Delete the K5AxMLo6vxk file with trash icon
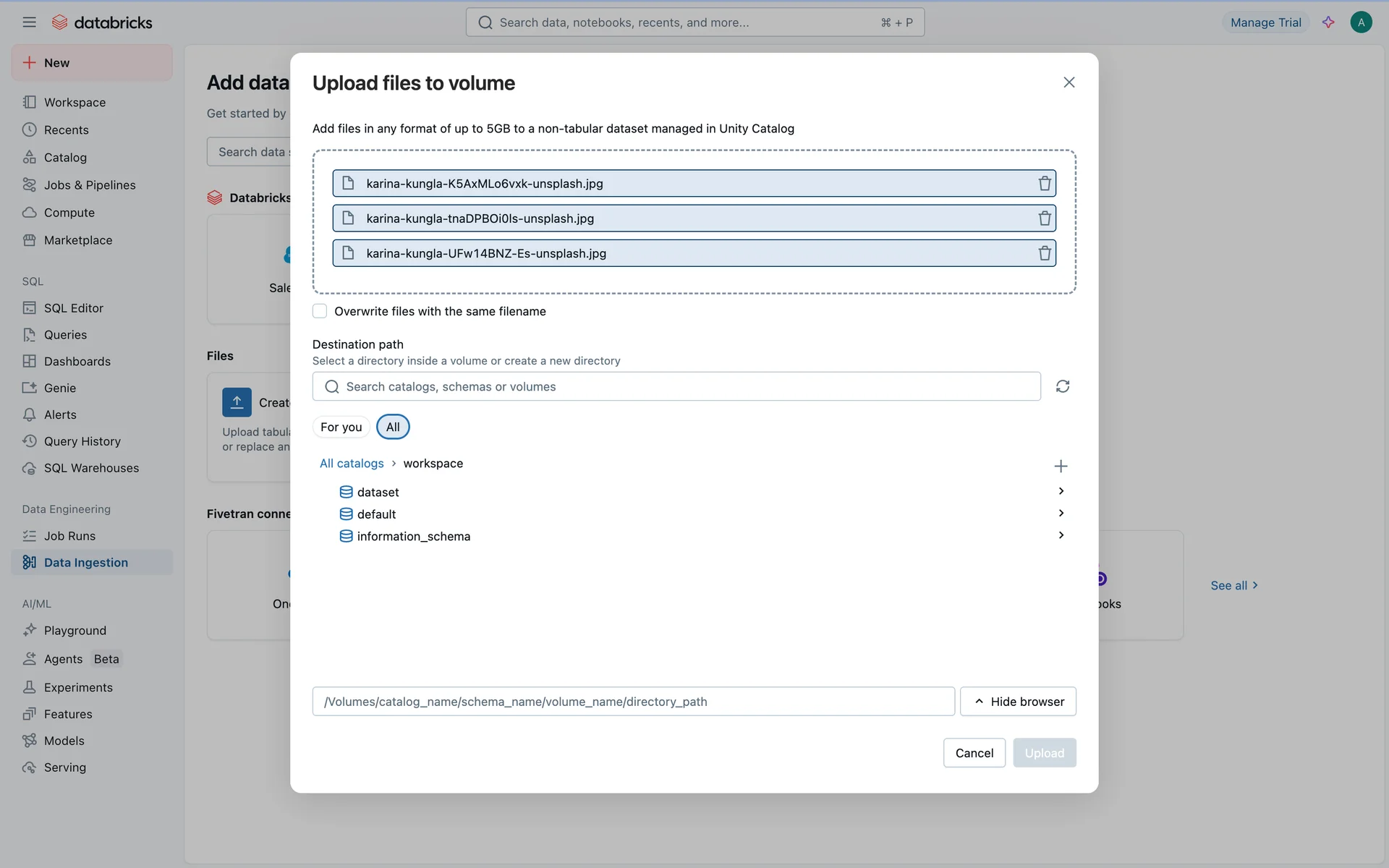Image resolution: width=1389 pixels, height=868 pixels. click(1044, 184)
